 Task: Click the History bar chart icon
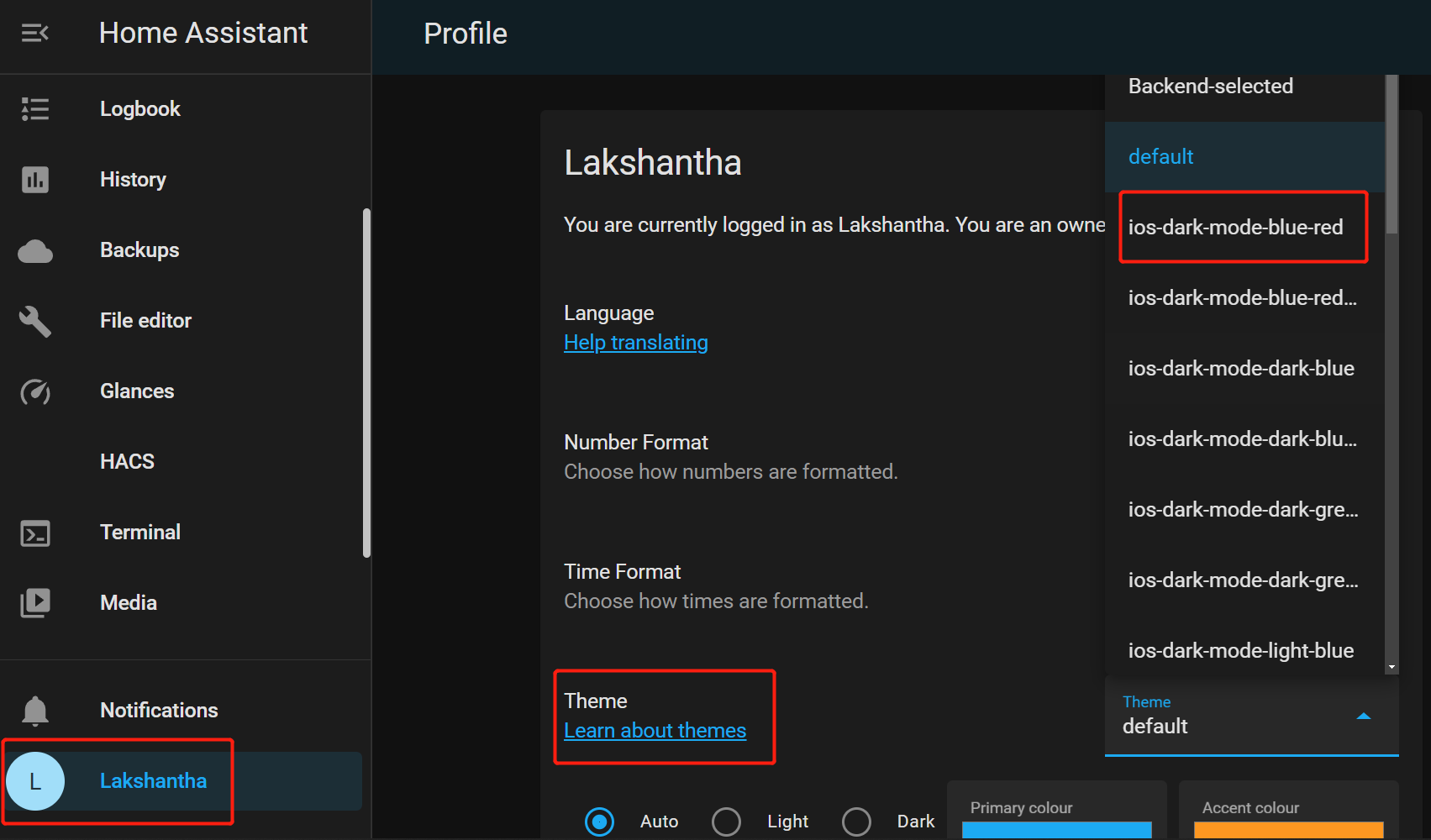click(x=34, y=180)
